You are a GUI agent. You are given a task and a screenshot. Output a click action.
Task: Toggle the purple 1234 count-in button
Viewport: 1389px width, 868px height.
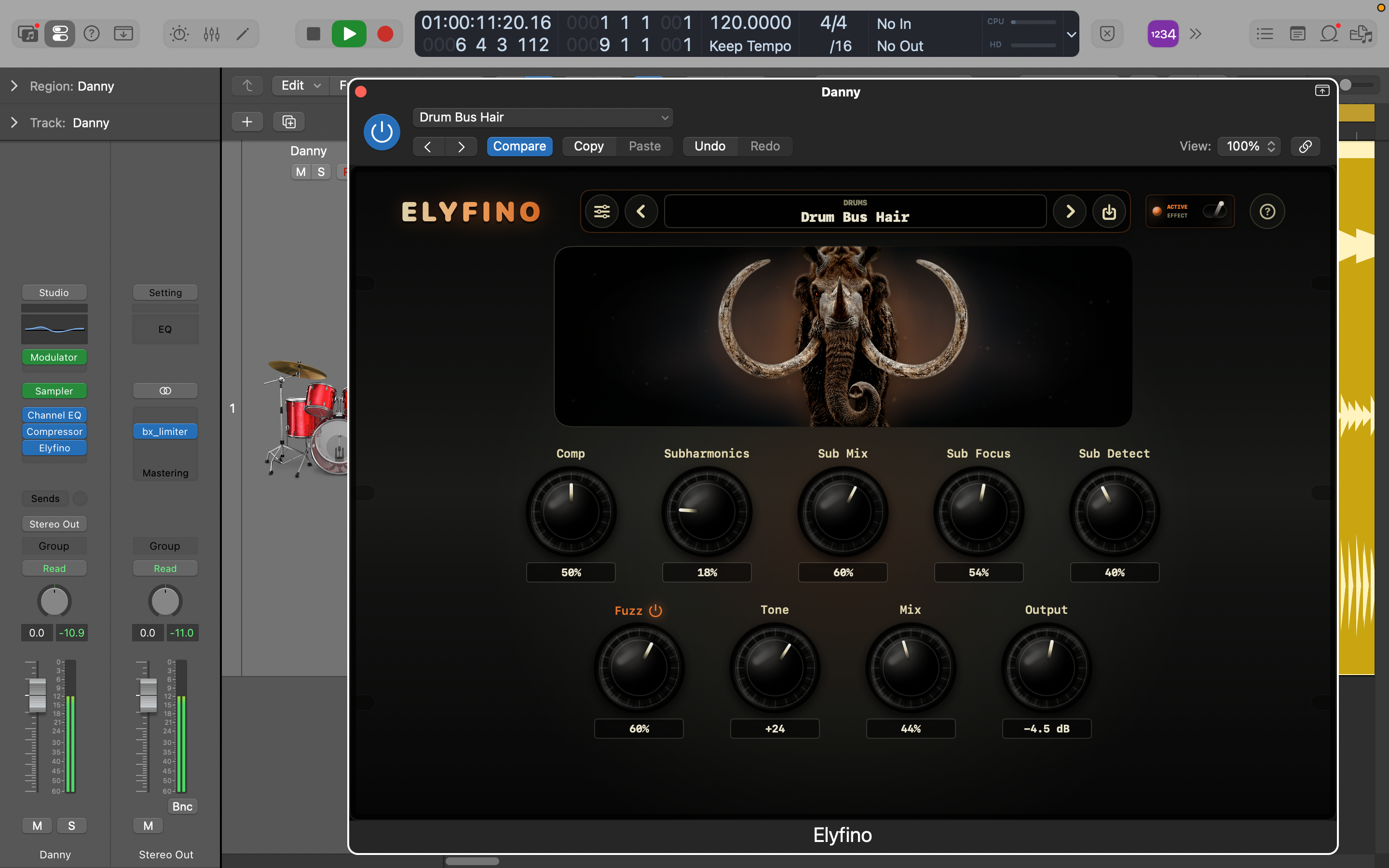tap(1163, 34)
